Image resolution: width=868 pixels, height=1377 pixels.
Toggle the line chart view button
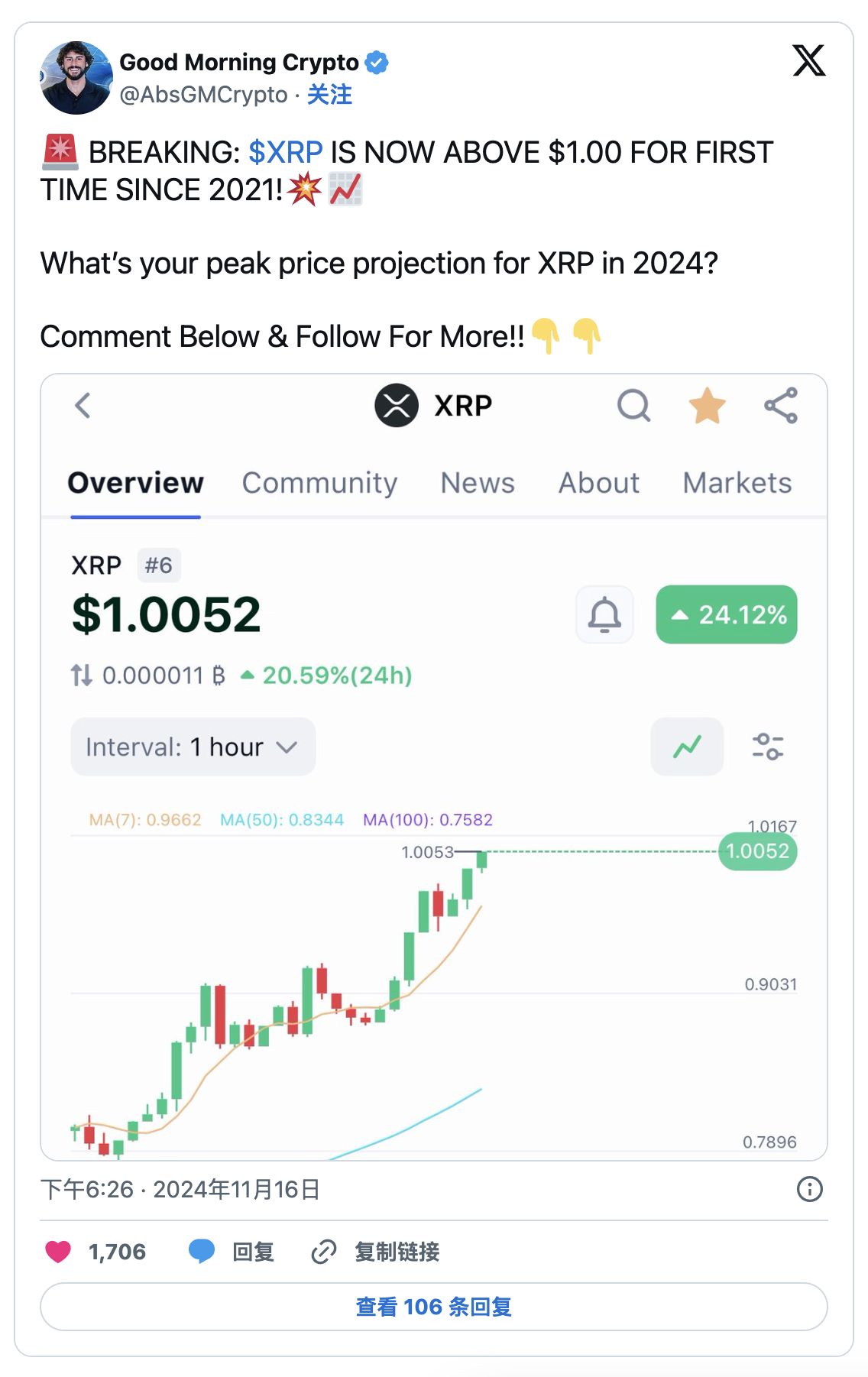(687, 747)
